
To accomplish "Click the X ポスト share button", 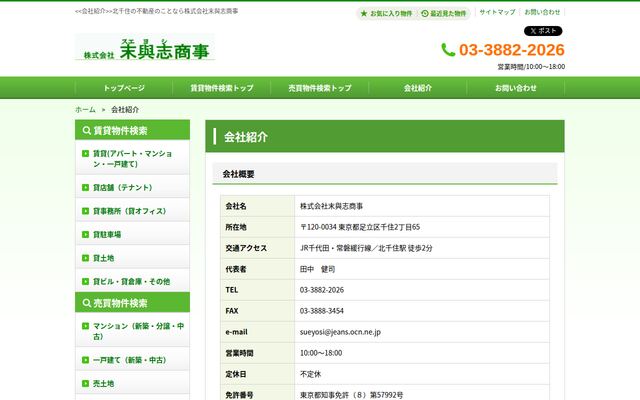I will tap(543, 31).
